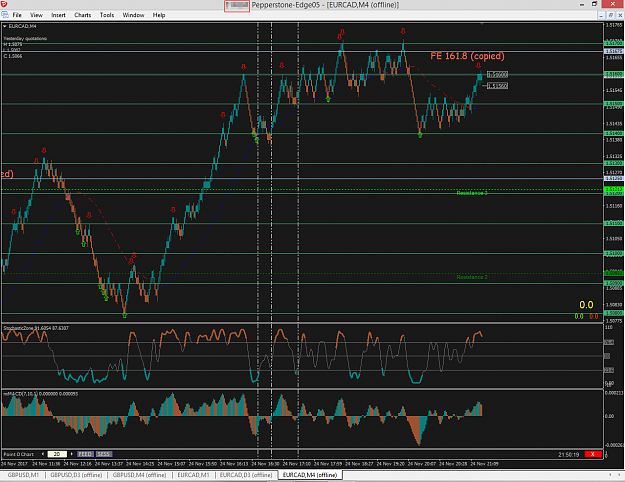Select the lower price label box beside the last candle
Screen dimensions: 625x482
[x=497, y=86]
